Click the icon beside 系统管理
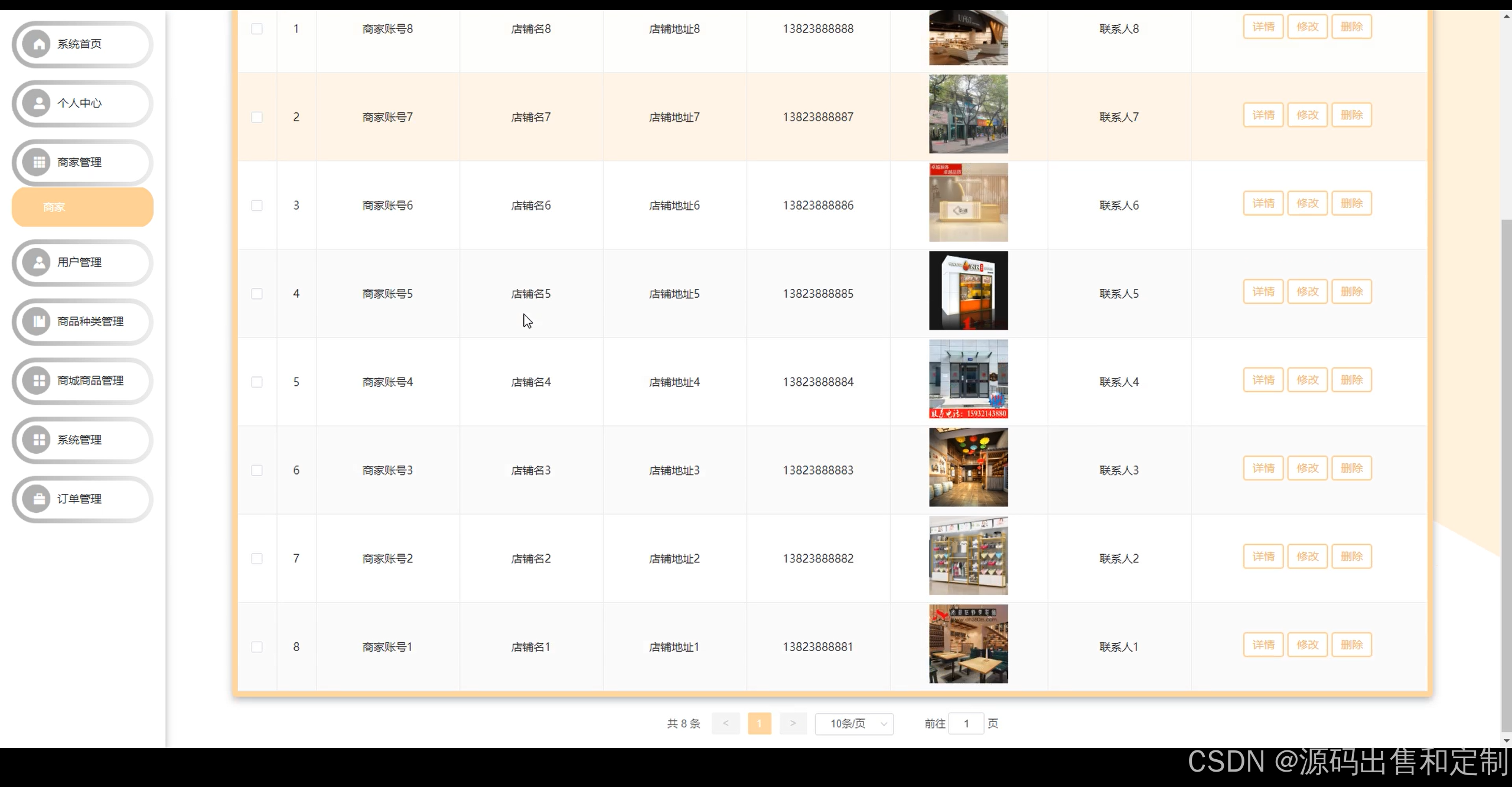Screen dimensions: 1512x787 click(38, 440)
